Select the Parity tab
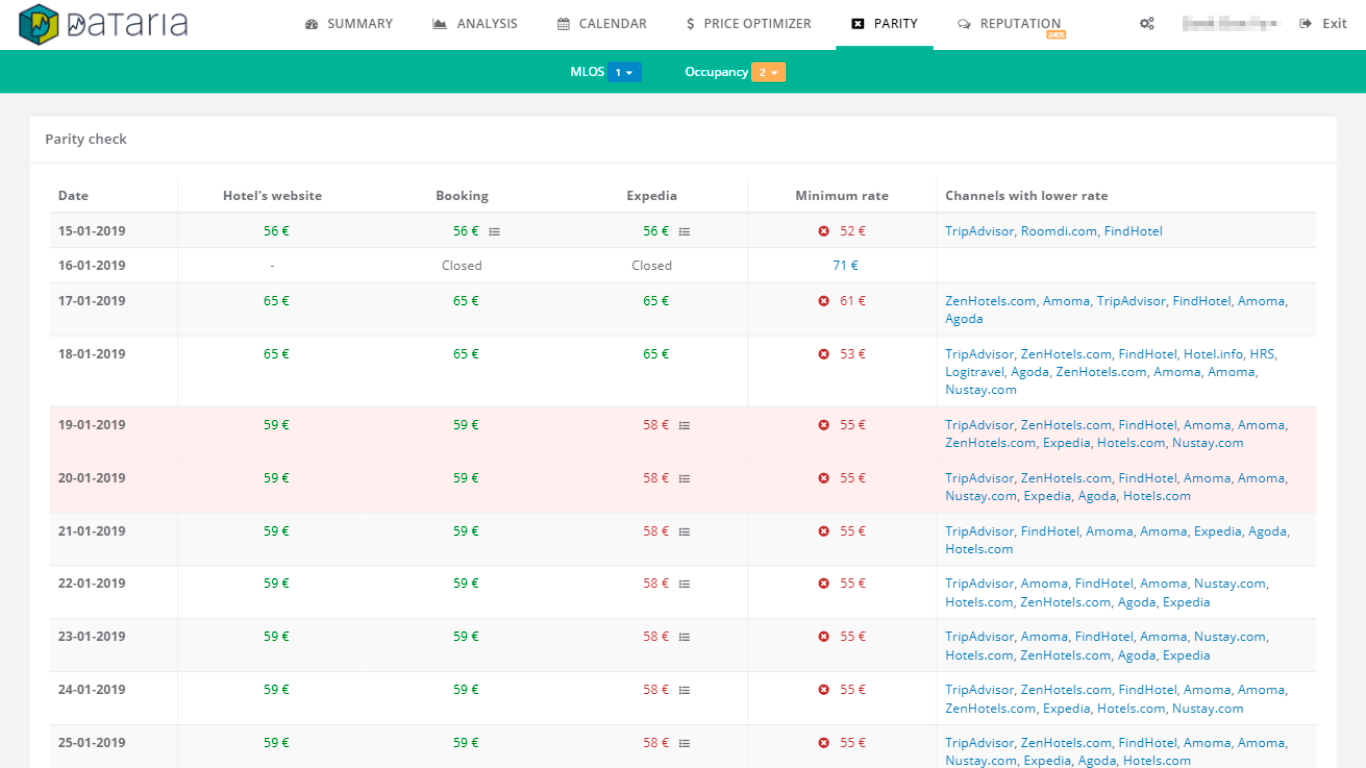This screenshot has height=768, width=1366. (x=884, y=24)
